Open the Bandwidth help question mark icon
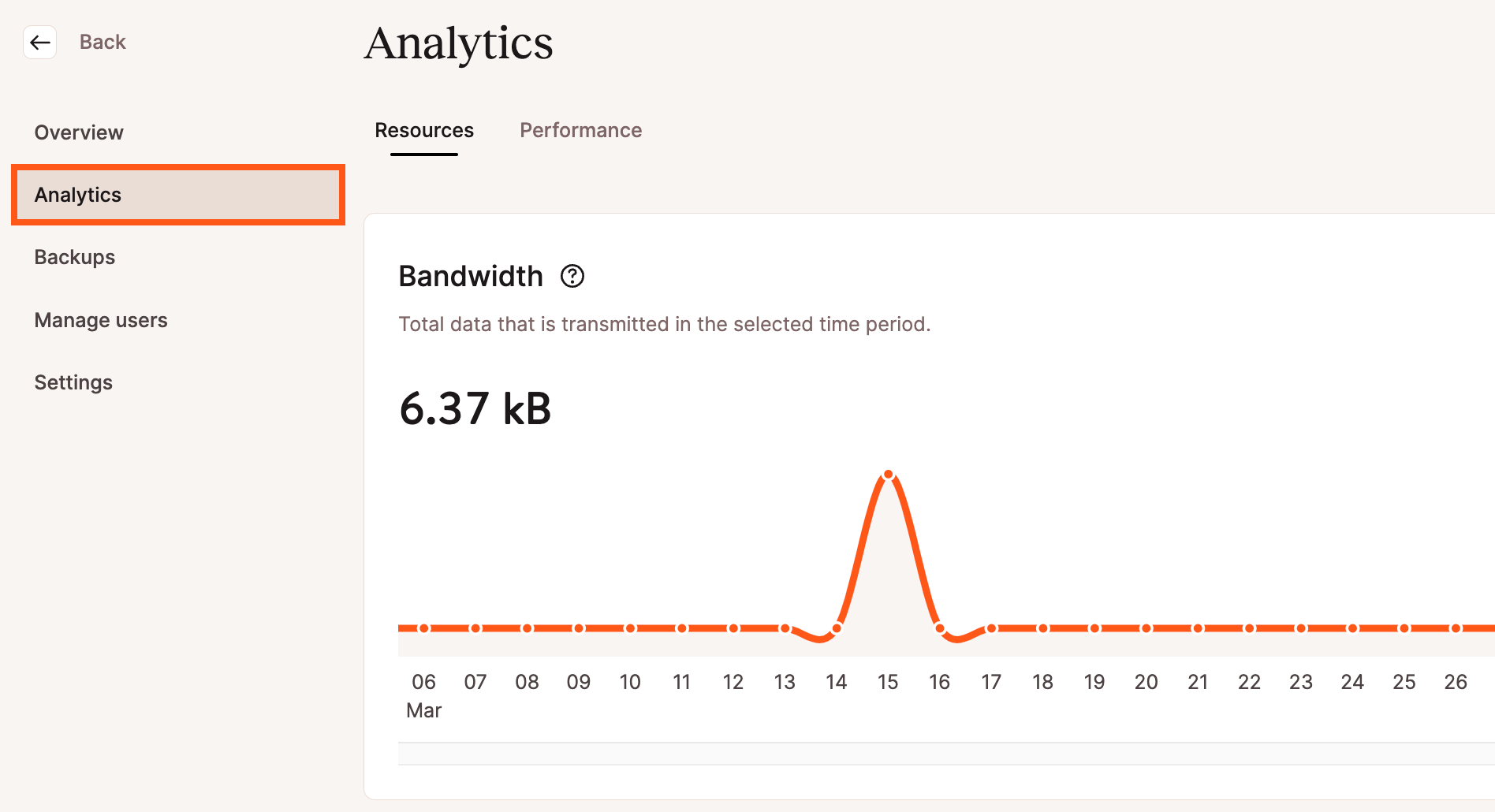The width and height of the screenshot is (1495, 812). pyautogui.click(x=572, y=277)
